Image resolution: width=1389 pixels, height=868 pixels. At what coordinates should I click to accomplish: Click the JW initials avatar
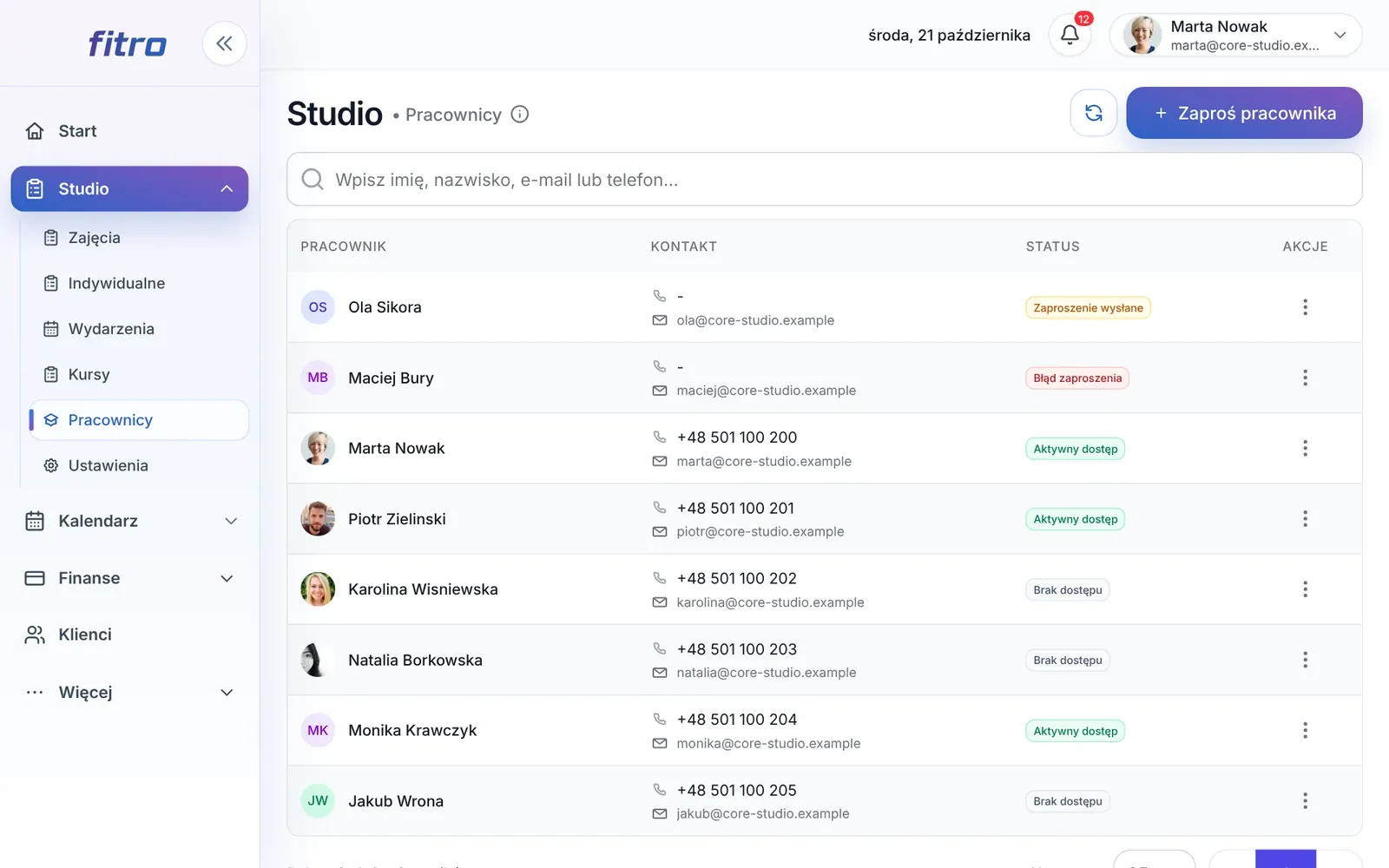click(x=318, y=801)
